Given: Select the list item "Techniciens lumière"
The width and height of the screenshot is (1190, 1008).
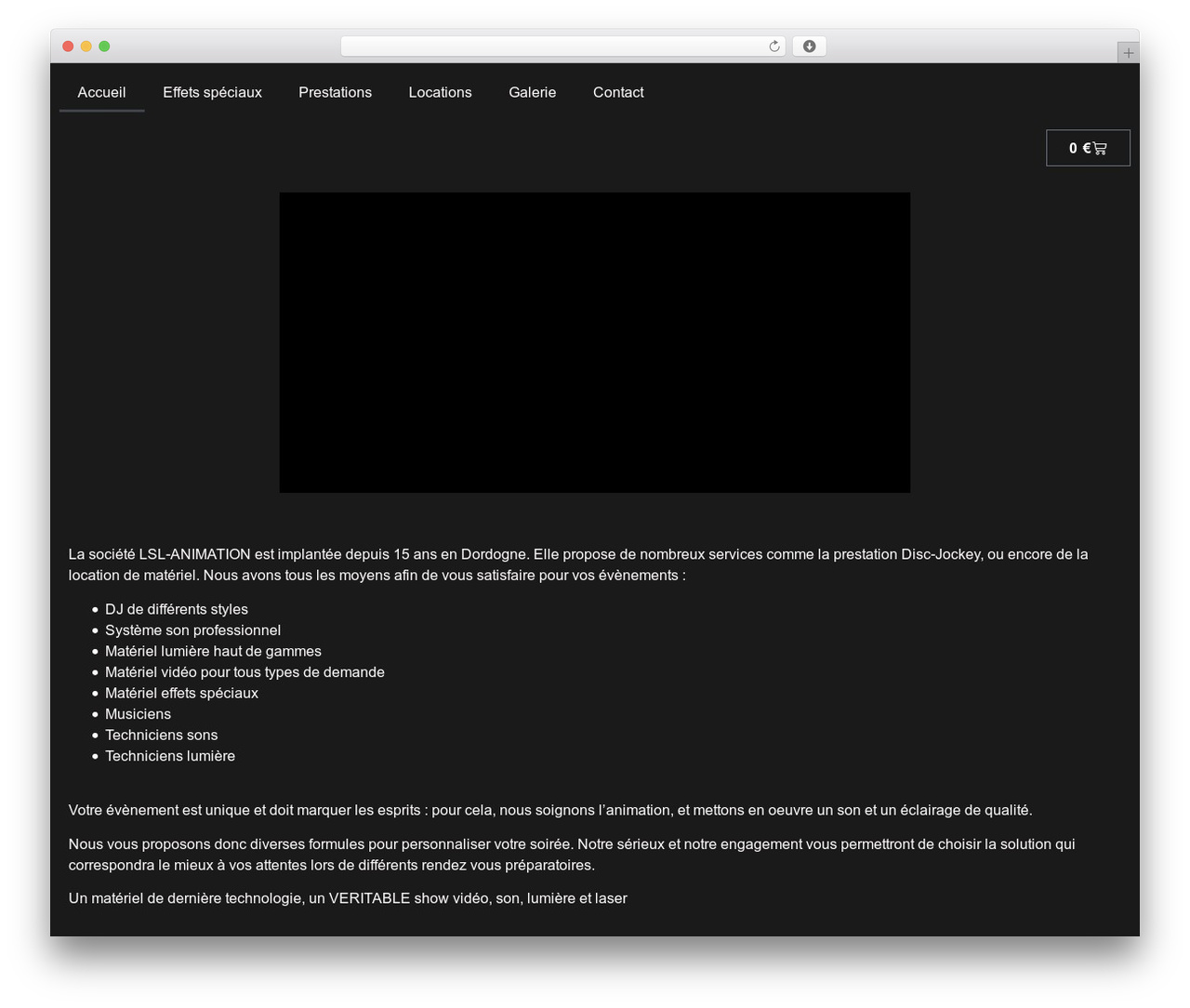Looking at the screenshot, I should [170, 756].
